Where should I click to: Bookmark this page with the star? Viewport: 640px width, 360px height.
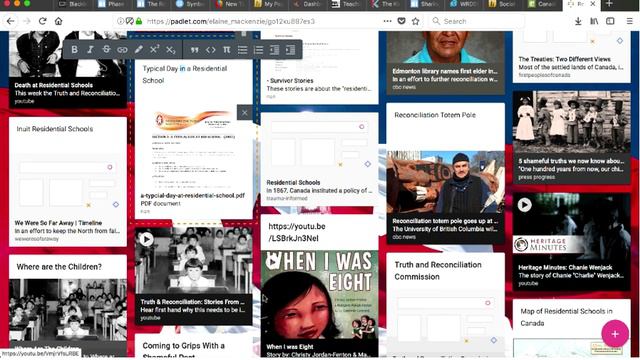[416, 21]
